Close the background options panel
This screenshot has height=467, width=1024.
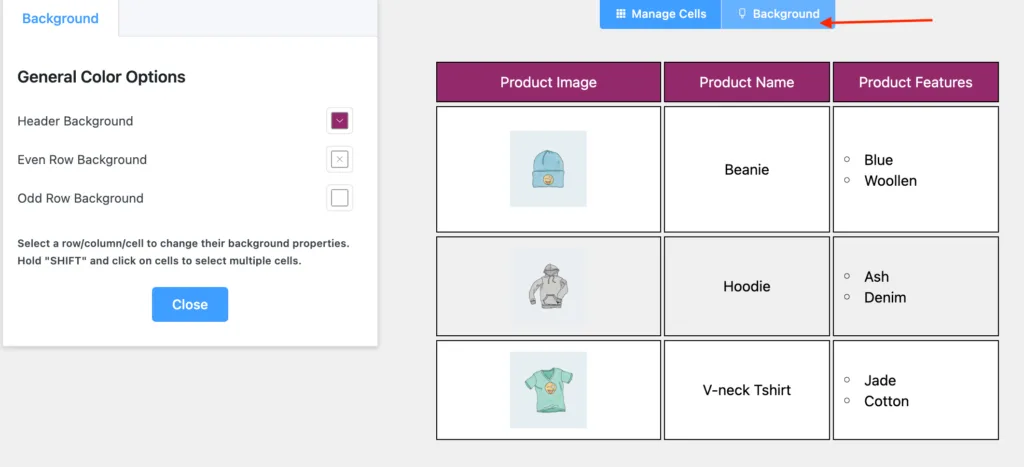[190, 304]
